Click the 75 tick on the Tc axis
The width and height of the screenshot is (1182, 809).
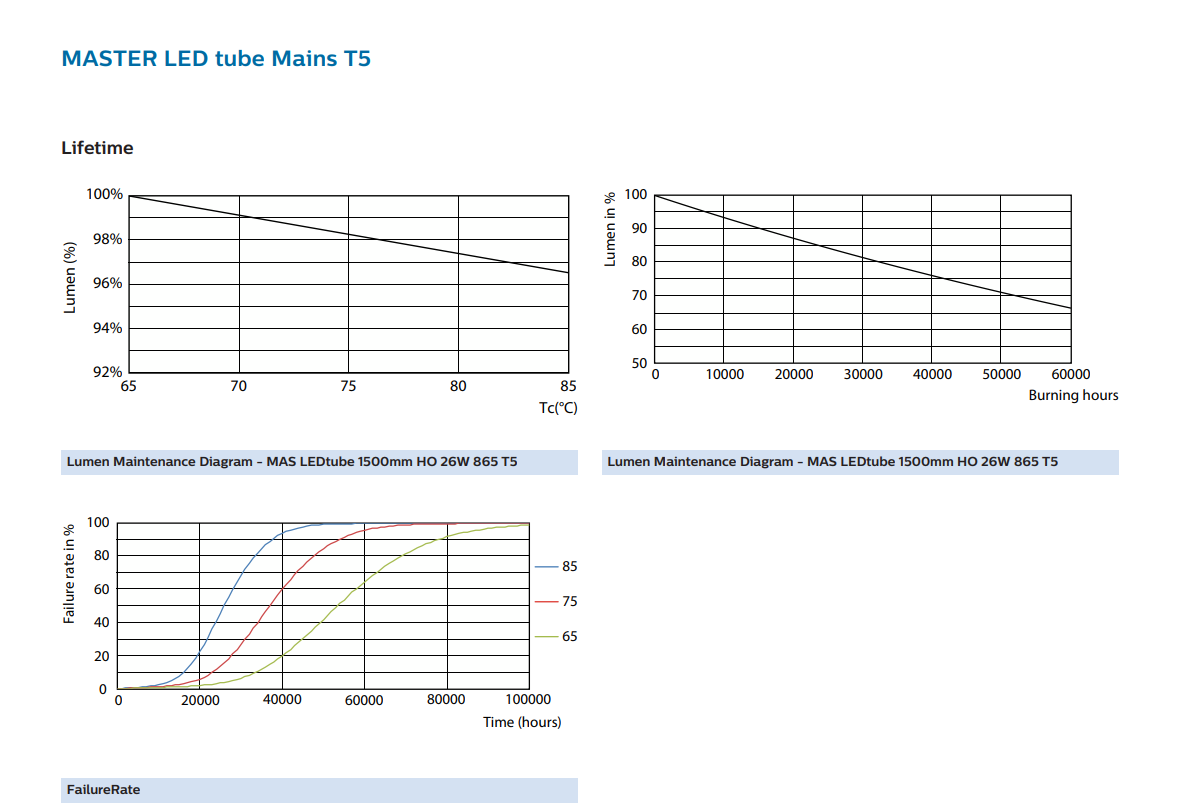(348, 386)
